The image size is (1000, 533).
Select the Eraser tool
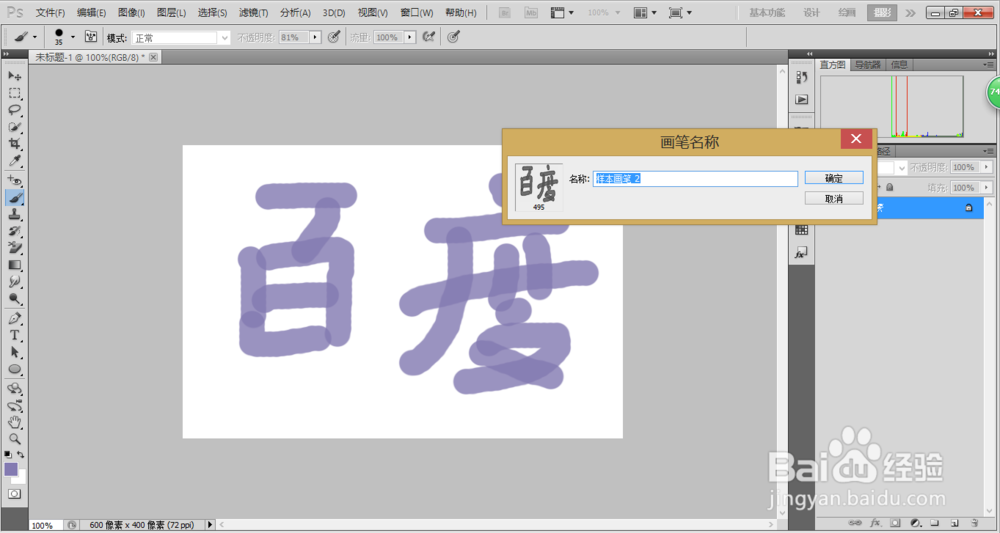point(14,247)
